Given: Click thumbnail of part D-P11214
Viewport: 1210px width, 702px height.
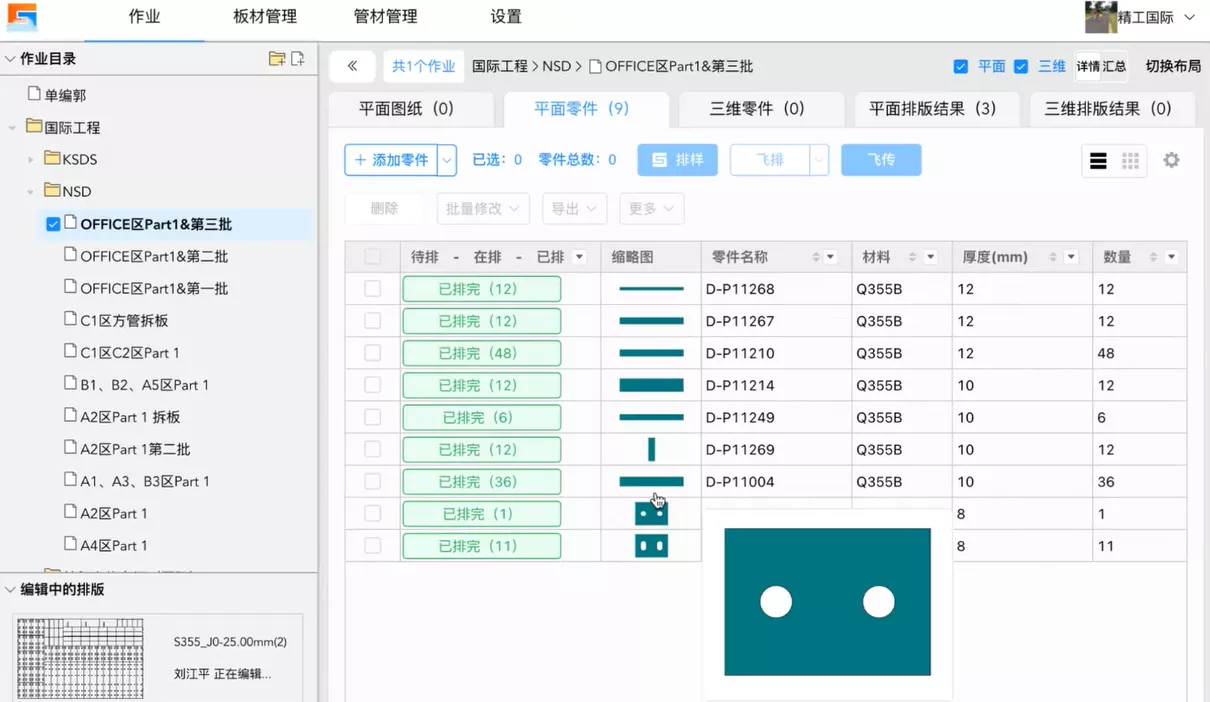Looking at the screenshot, I should (x=651, y=385).
